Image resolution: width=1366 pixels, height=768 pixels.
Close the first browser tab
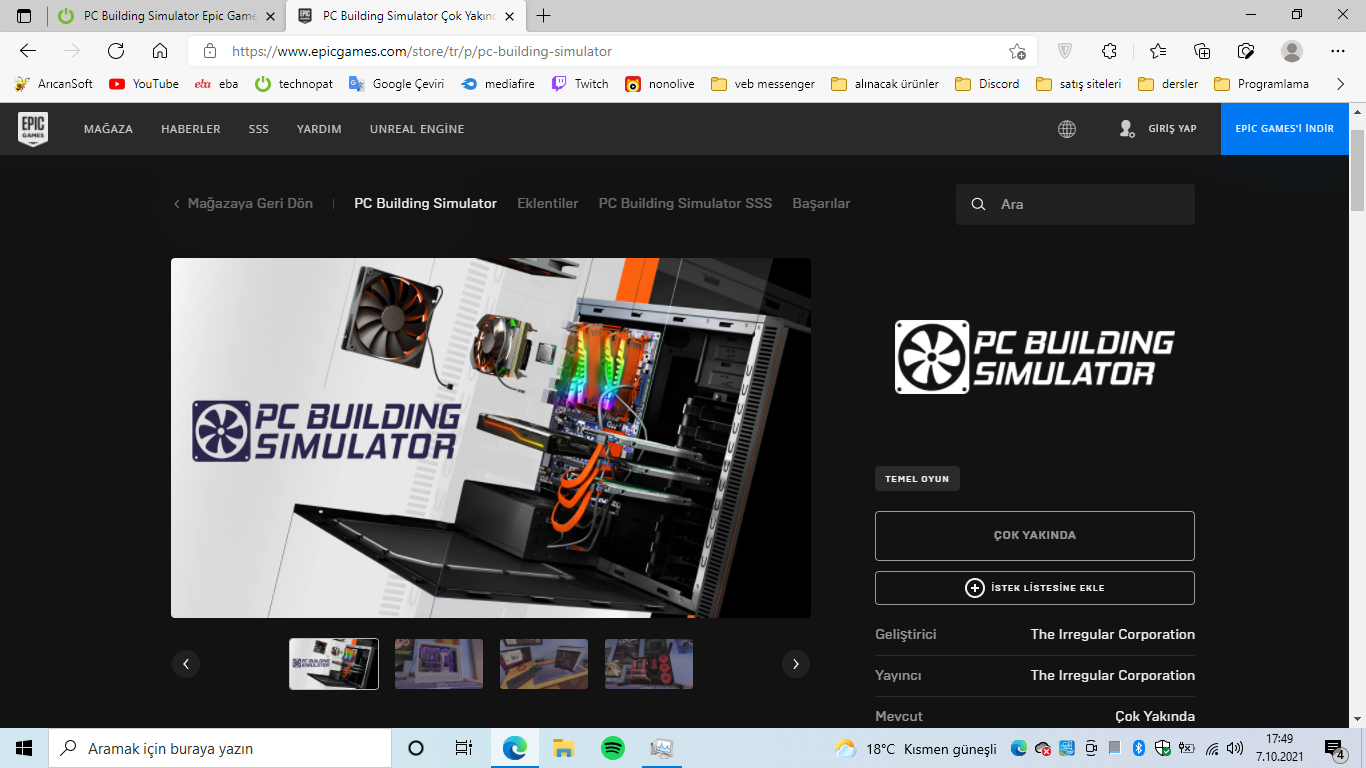coord(268,16)
